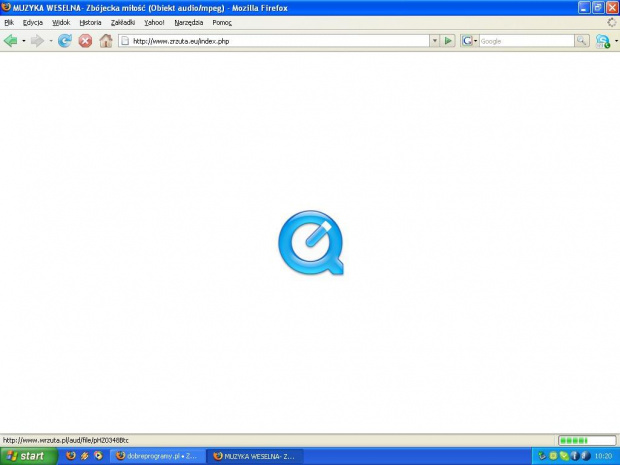Open the Narzędzia menu
The height and width of the screenshot is (465, 620).
coord(189,23)
